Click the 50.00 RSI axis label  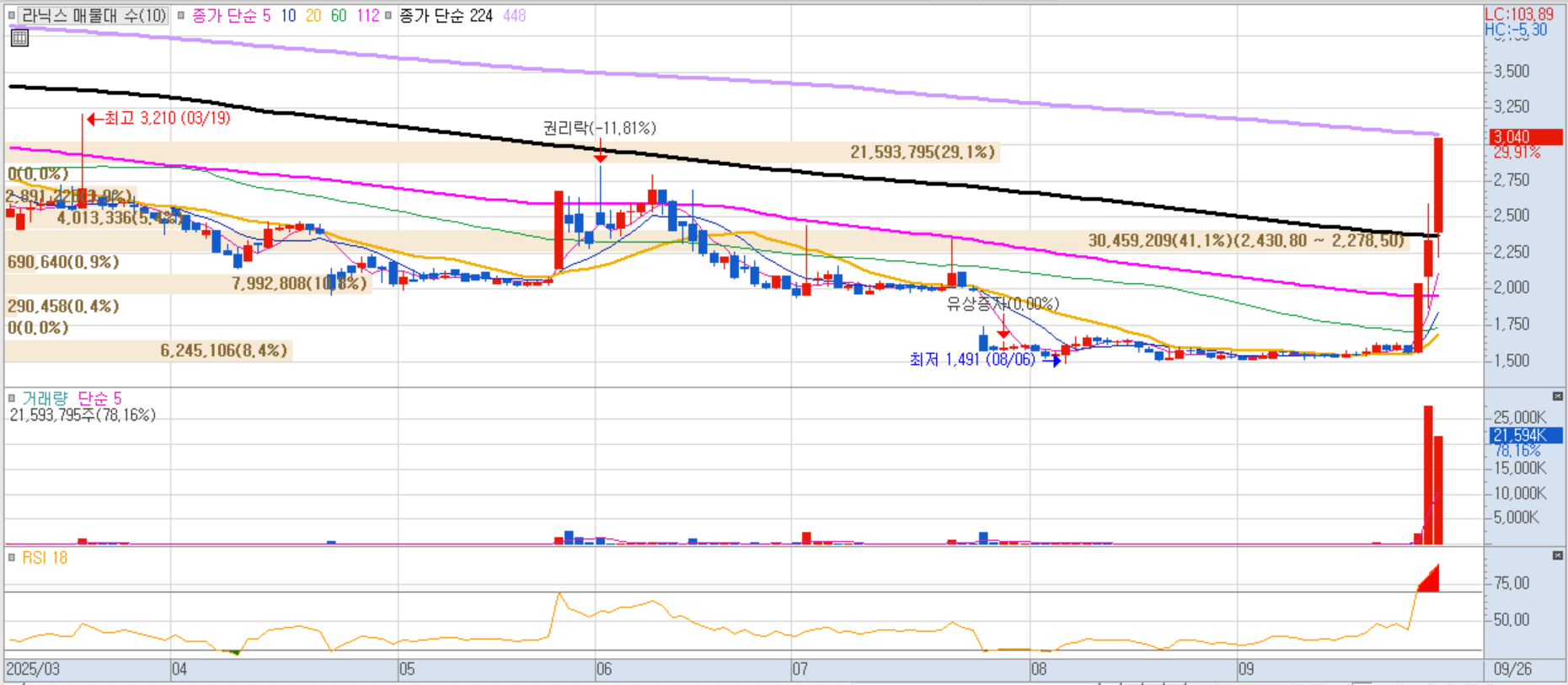1512,619
